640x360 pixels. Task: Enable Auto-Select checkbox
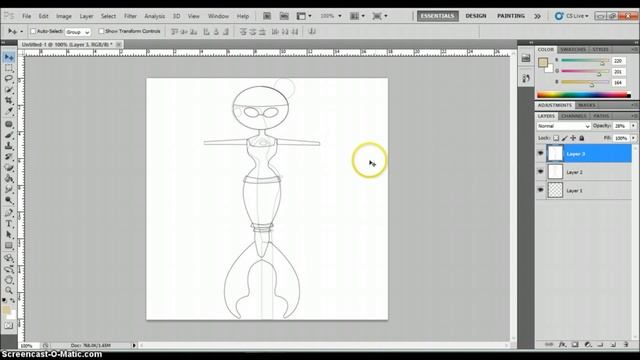tap(33, 31)
